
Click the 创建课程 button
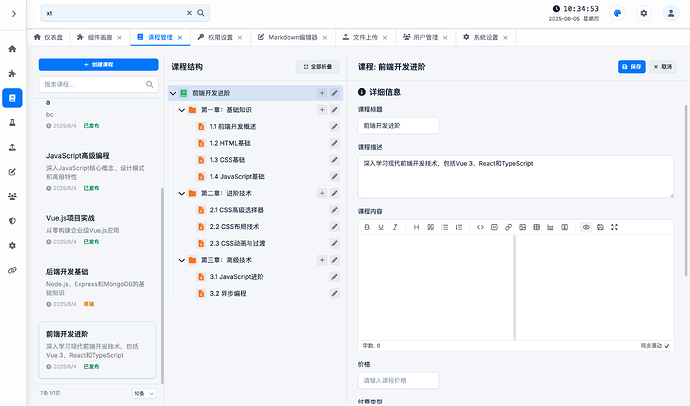[x=99, y=65]
